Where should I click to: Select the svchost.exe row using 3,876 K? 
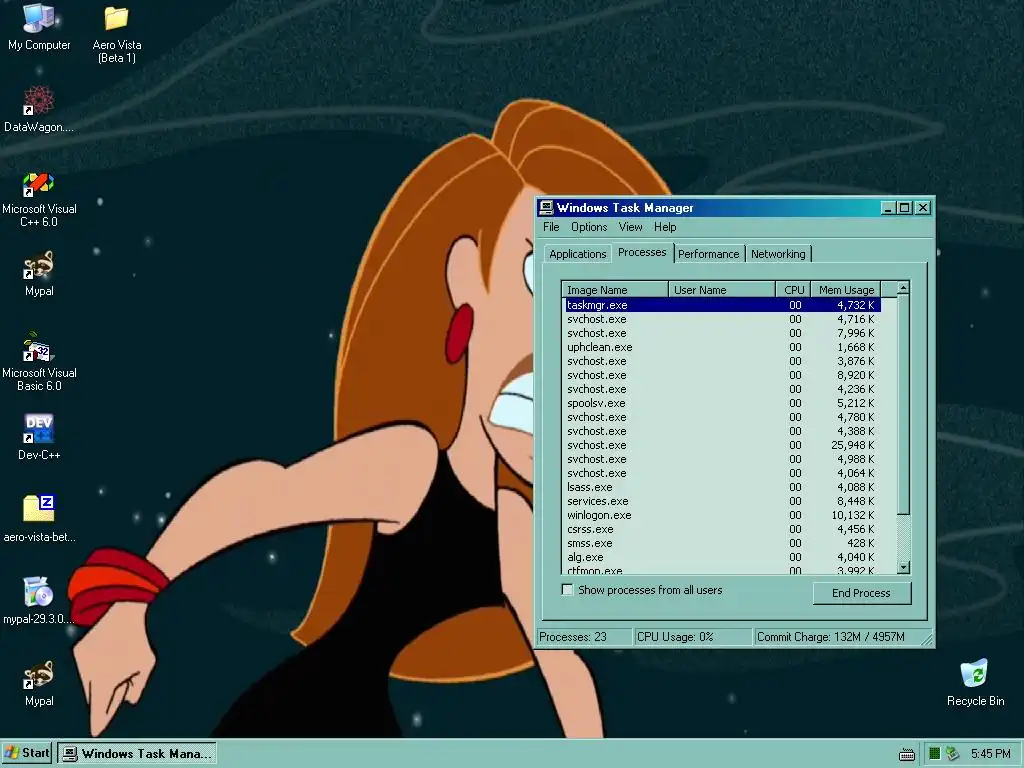click(722, 361)
